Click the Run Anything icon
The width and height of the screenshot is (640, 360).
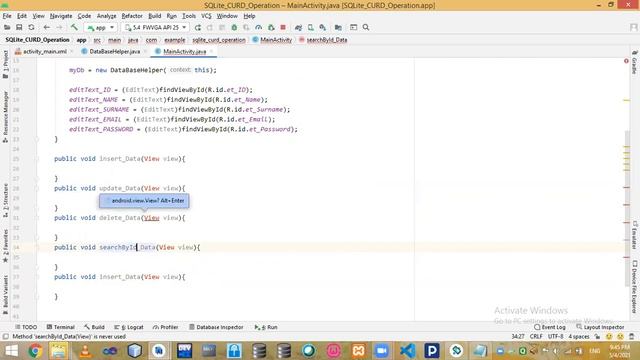click(x=353, y=27)
